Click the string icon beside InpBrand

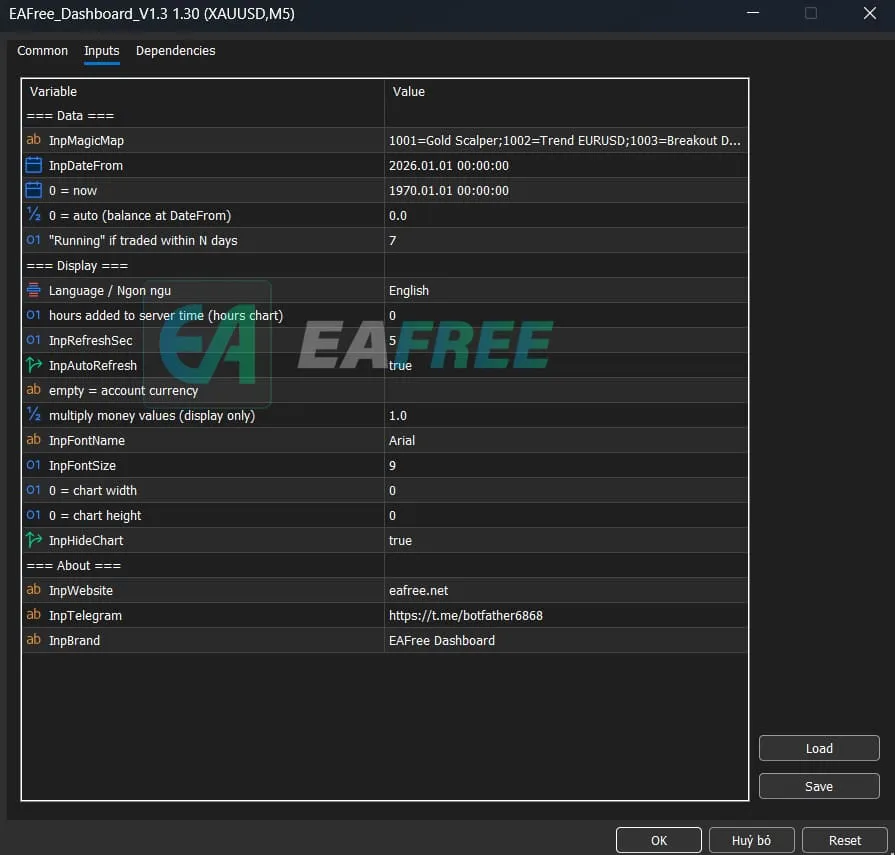(x=34, y=640)
